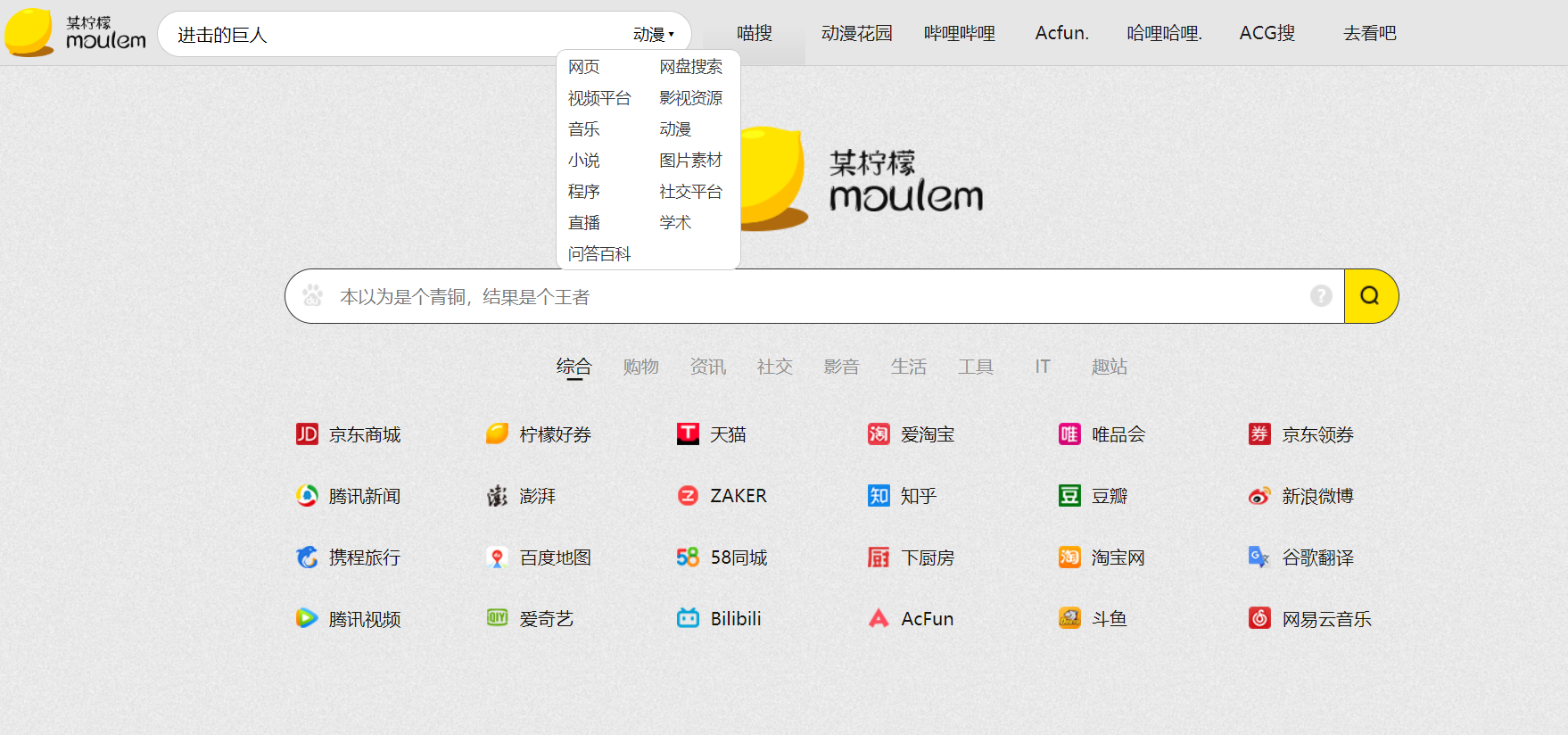This screenshot has height=735, width=1568.
Task: Click the ZAKER icon
Action: point(688,496)
